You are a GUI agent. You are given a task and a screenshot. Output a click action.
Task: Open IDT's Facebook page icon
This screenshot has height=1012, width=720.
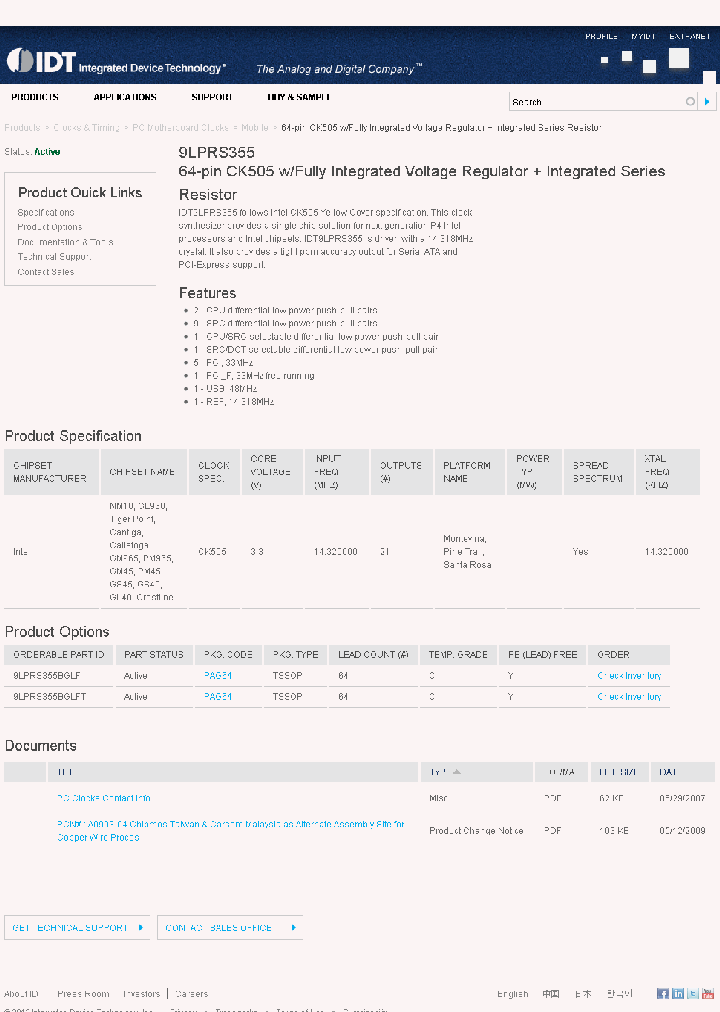(x=663, y=993)
